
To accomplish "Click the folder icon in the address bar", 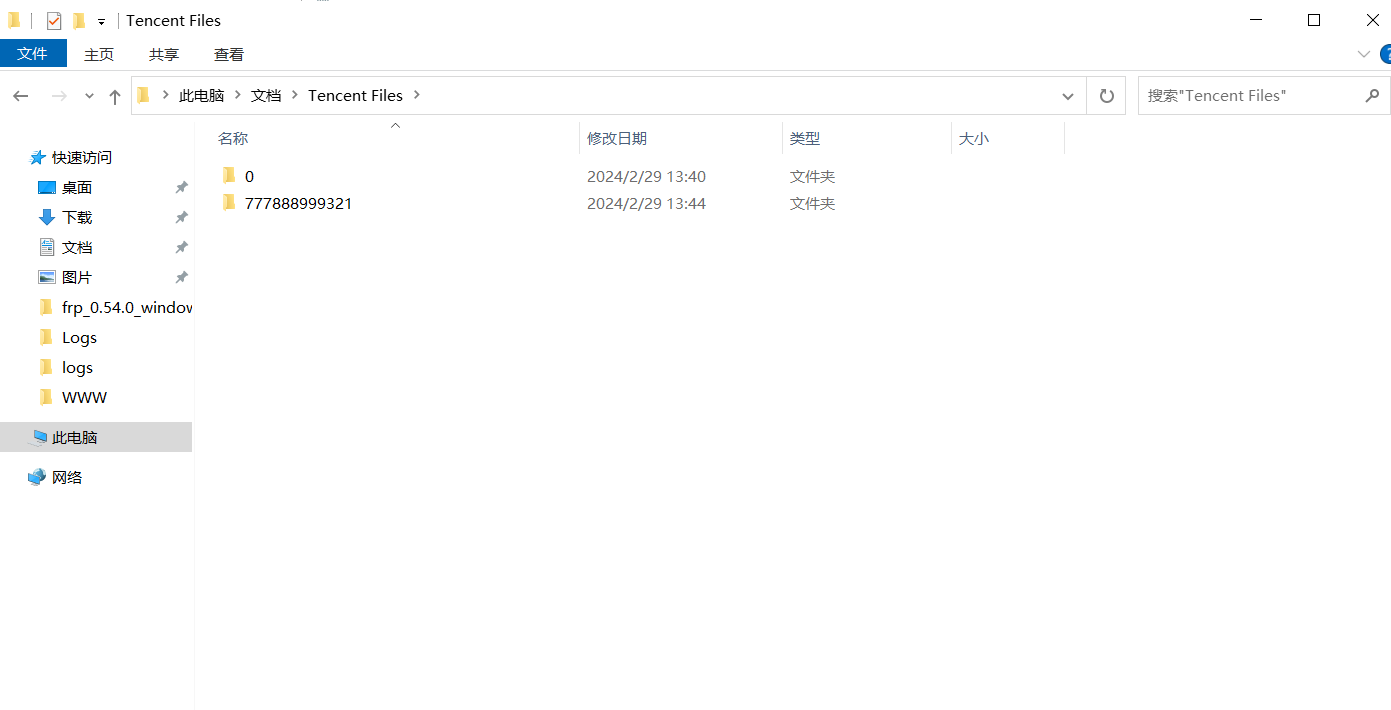I will 143,95.
